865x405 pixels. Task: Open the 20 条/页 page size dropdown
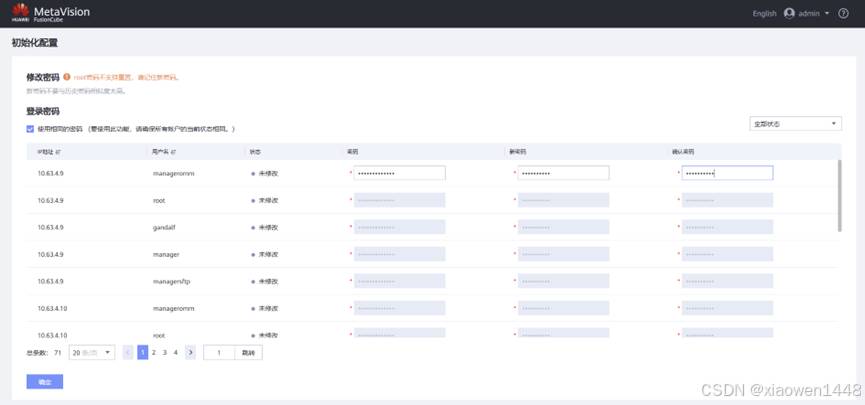(x=92, y=353)
